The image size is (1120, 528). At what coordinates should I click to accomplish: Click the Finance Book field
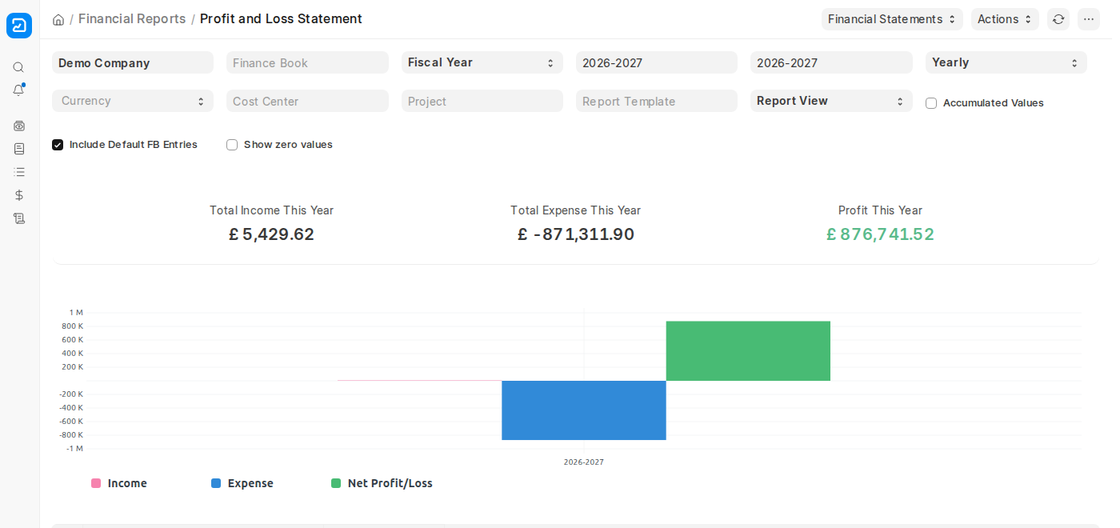[308, 62]
